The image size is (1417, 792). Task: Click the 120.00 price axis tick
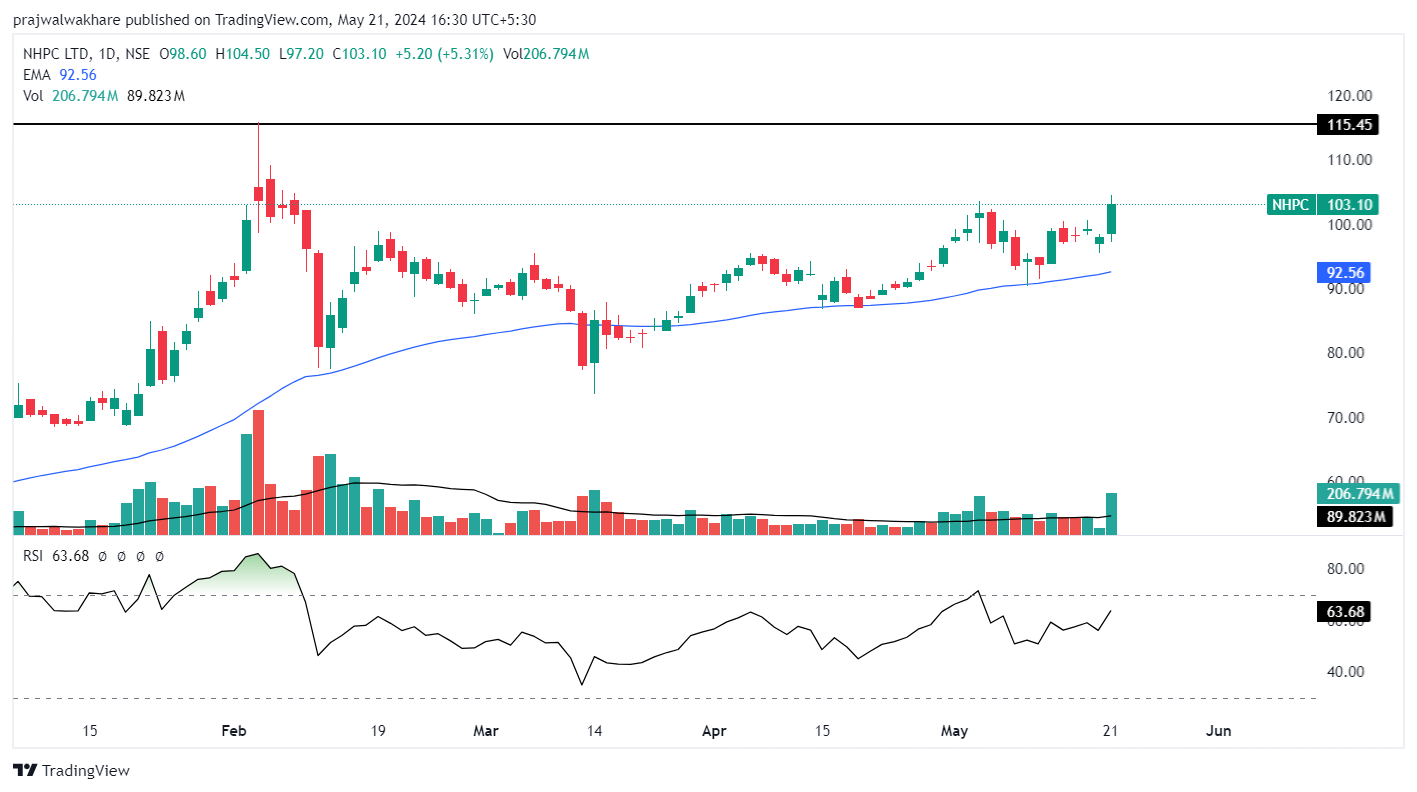[x=1349, y=96]
